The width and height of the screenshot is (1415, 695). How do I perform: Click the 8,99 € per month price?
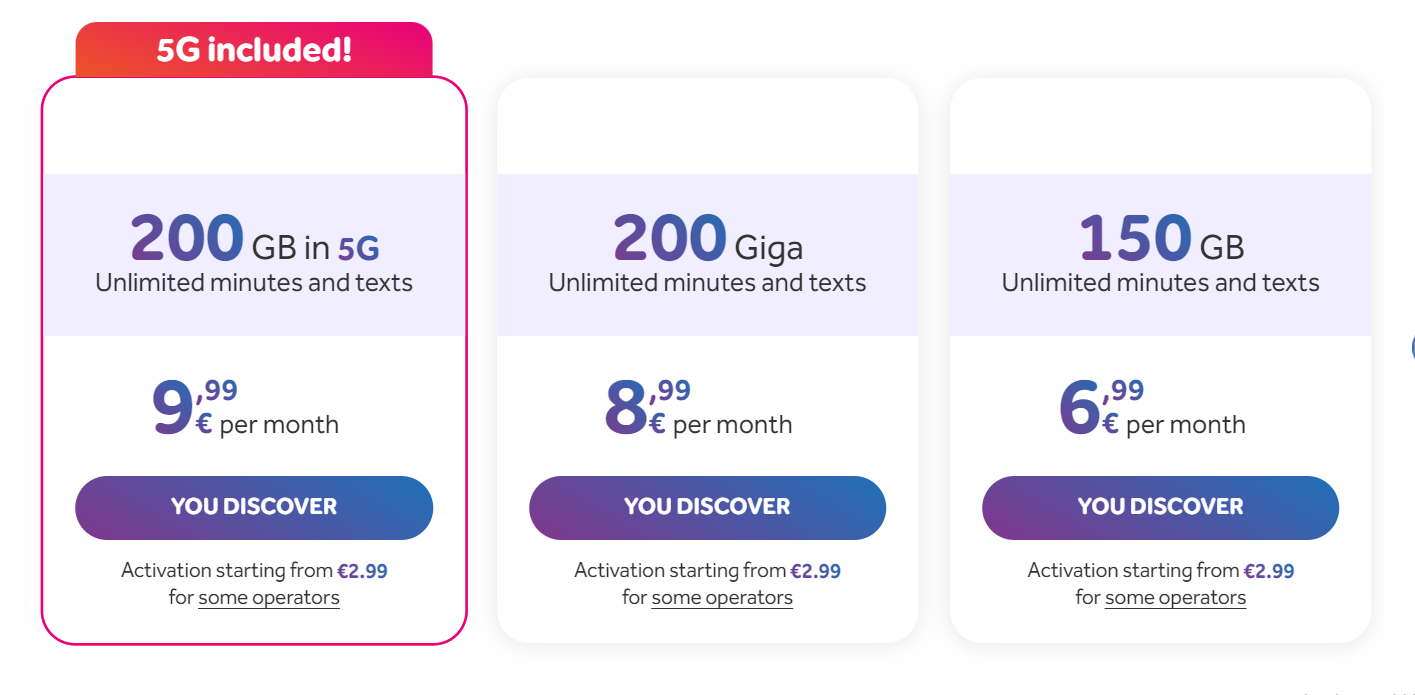tap(698, 408)
